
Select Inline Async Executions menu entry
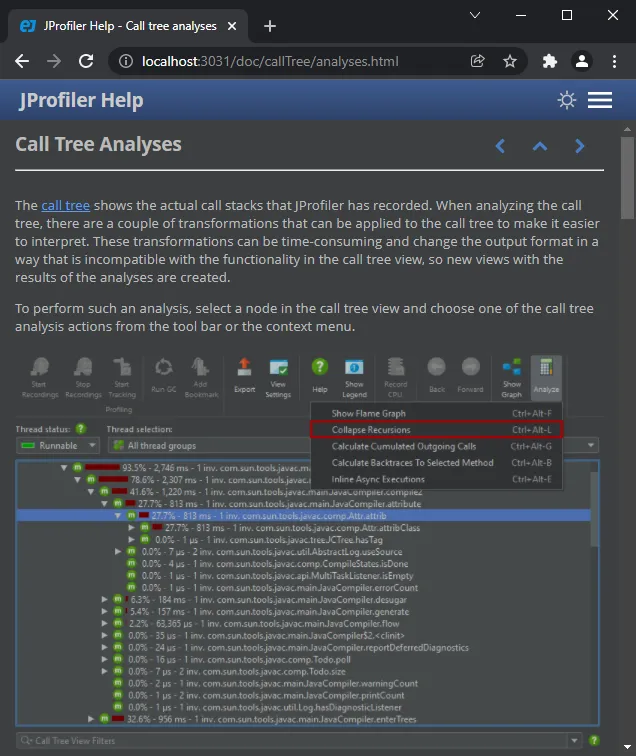[436, 479]
